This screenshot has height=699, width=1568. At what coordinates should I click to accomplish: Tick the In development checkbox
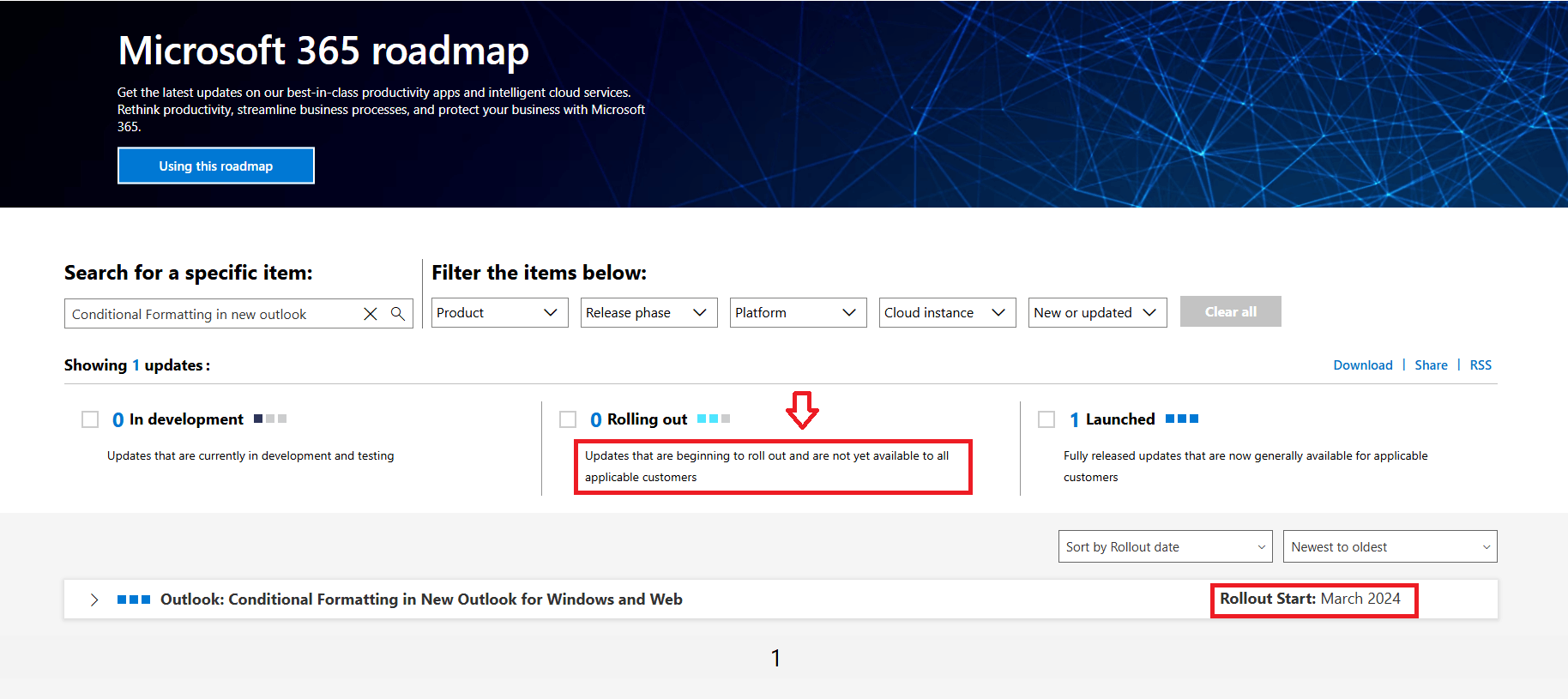coord(90,419)
